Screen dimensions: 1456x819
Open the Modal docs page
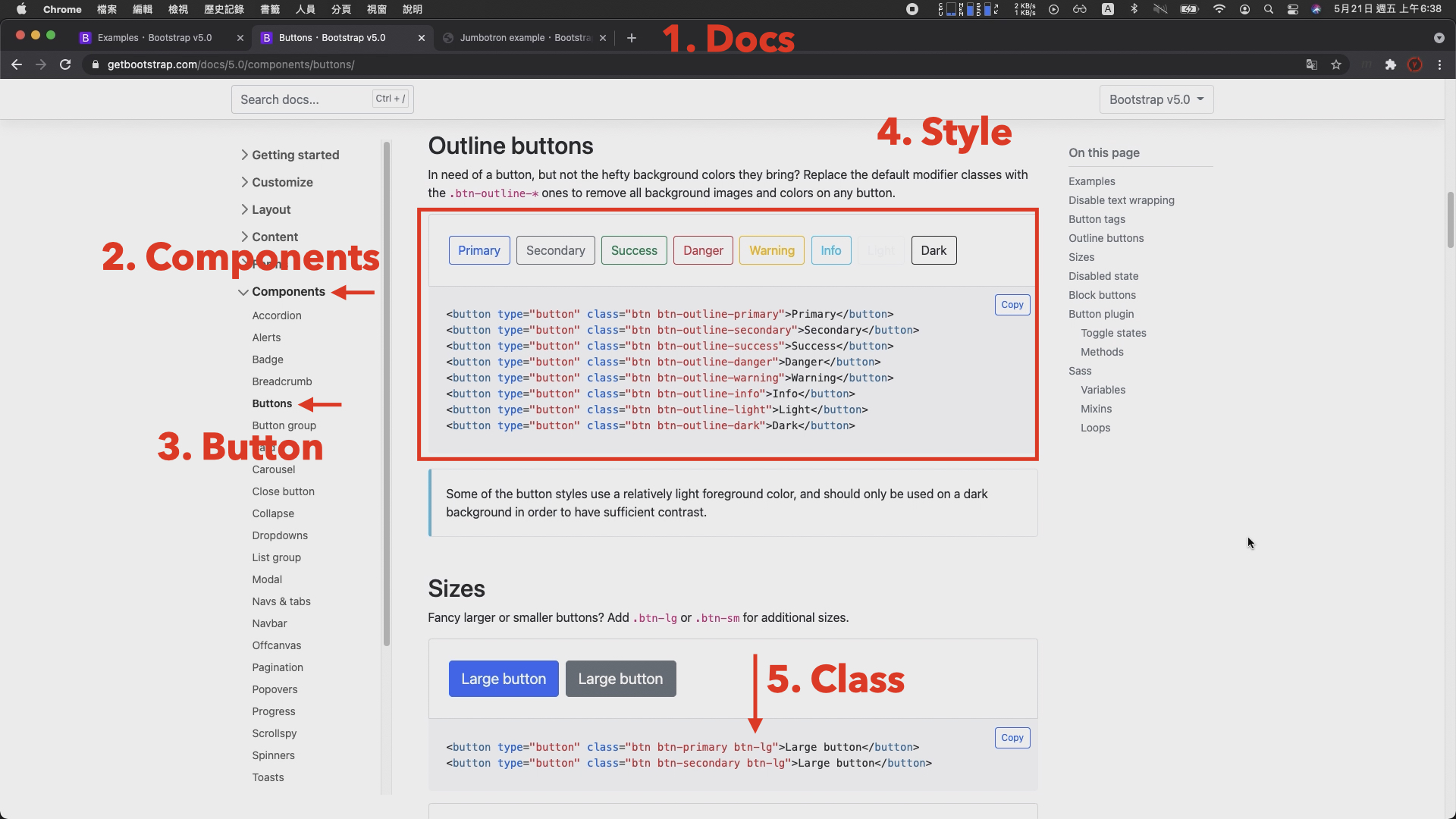coord(267,579)
